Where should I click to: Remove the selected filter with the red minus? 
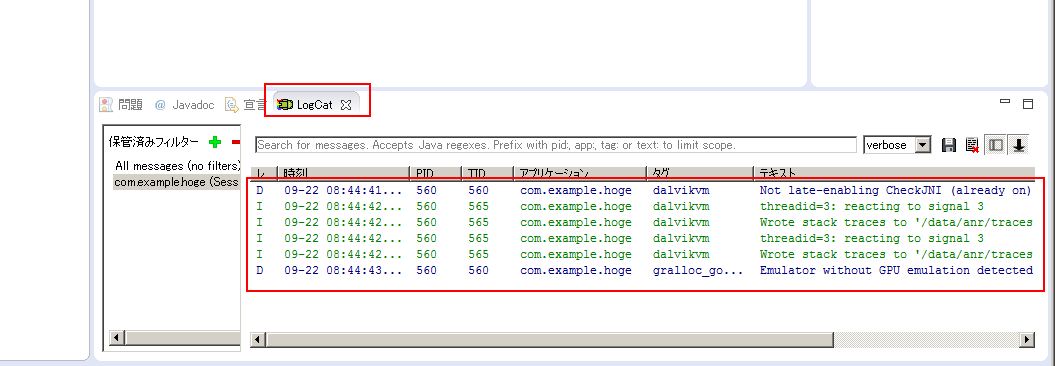point(235,142)
